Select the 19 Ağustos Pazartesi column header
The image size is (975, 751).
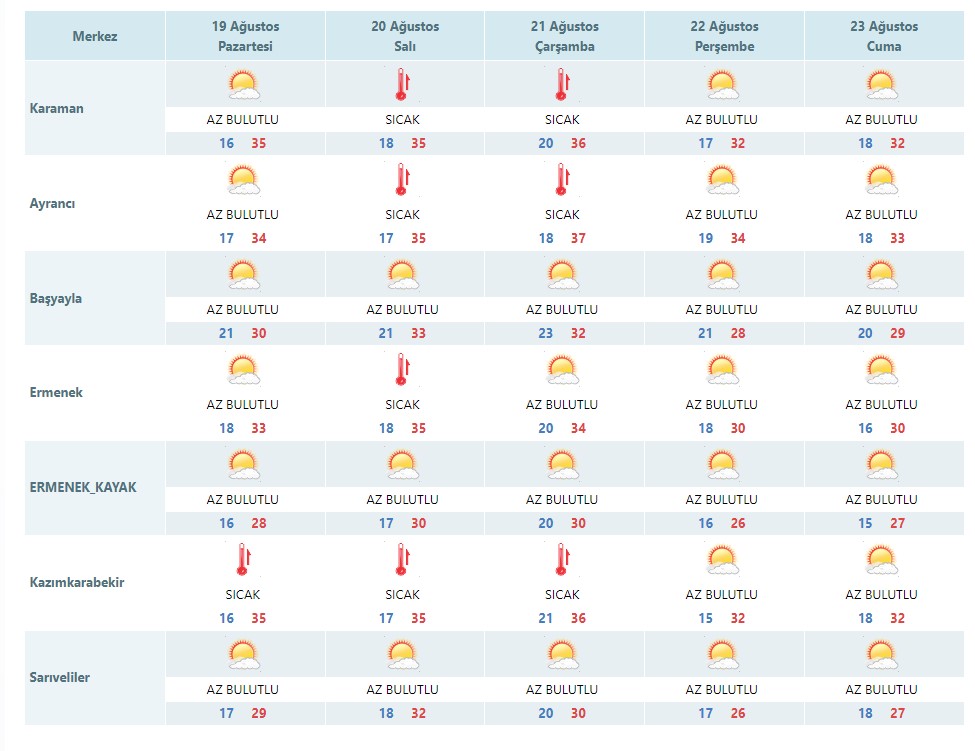[245, 36]
